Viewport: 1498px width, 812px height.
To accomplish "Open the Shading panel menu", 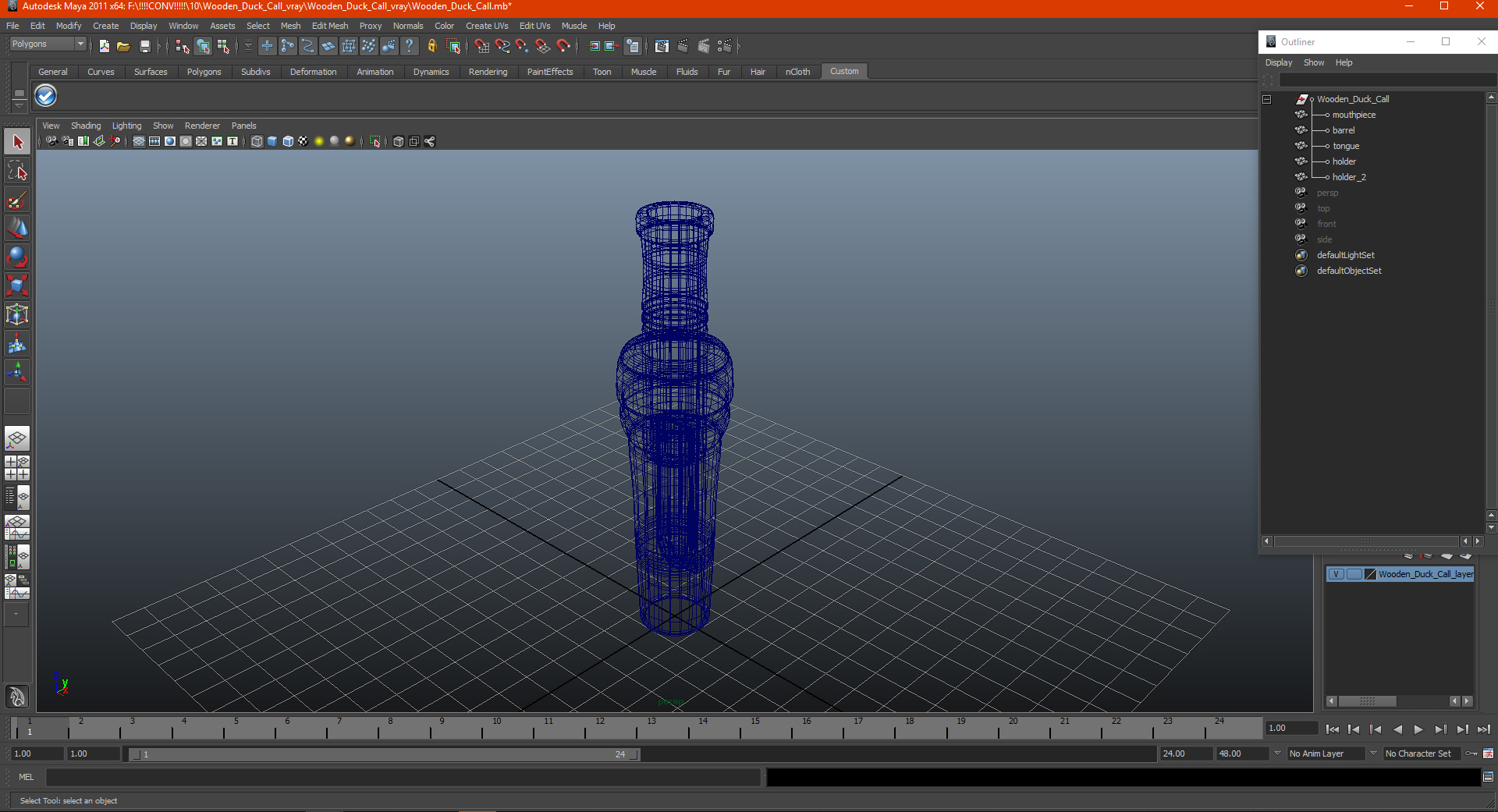I will [x=86, y=126].
